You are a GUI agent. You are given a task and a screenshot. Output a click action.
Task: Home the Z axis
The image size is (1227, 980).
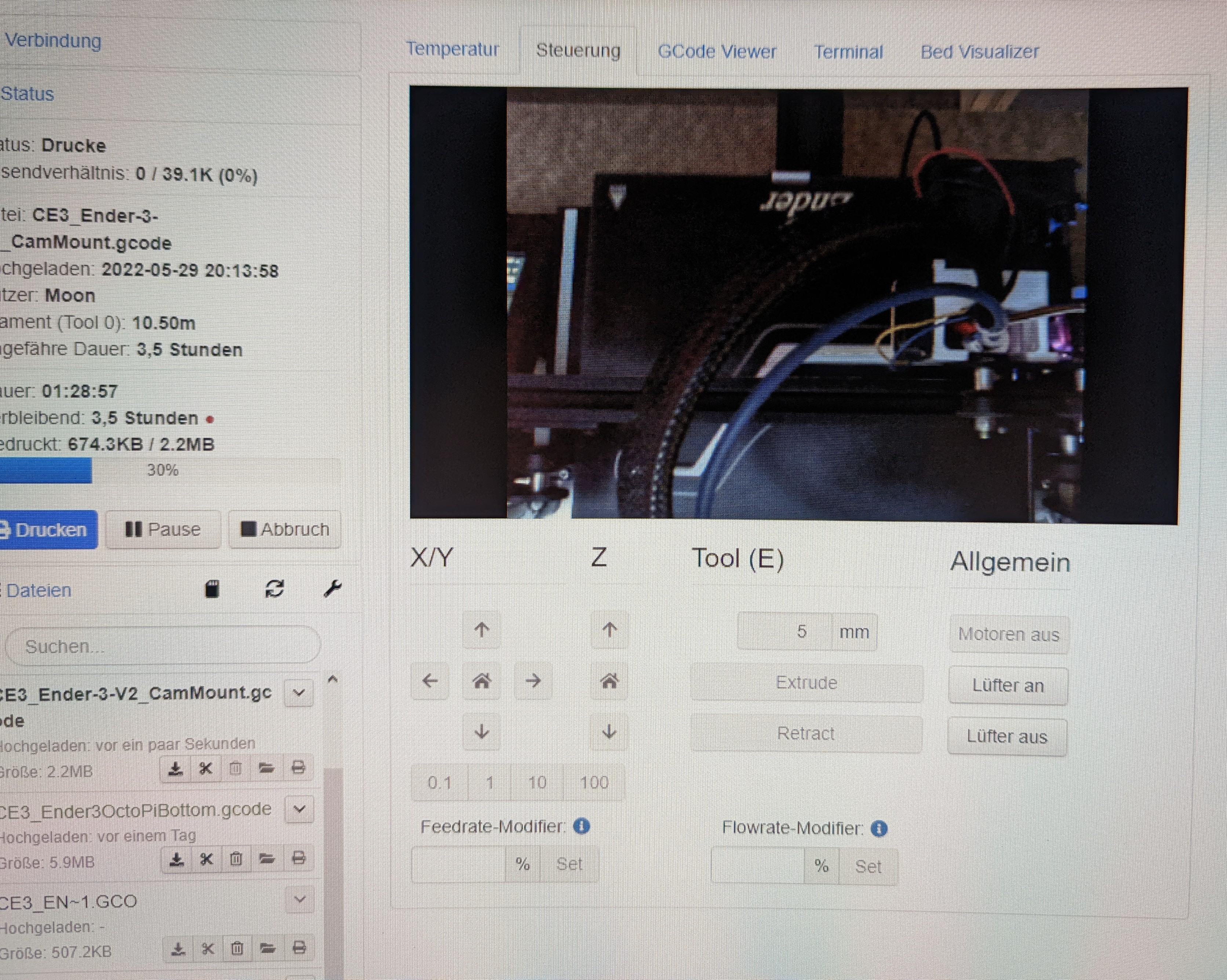[x=609, y=681]
